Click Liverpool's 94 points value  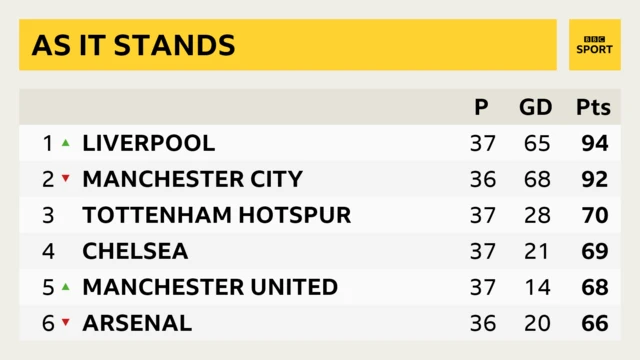pos(595,143)
